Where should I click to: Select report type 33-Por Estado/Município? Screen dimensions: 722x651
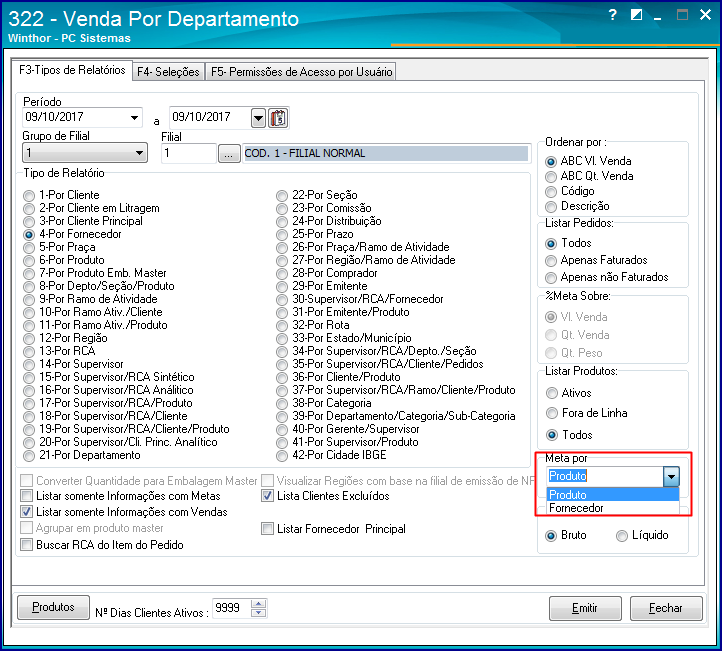[x=344, y=338]
